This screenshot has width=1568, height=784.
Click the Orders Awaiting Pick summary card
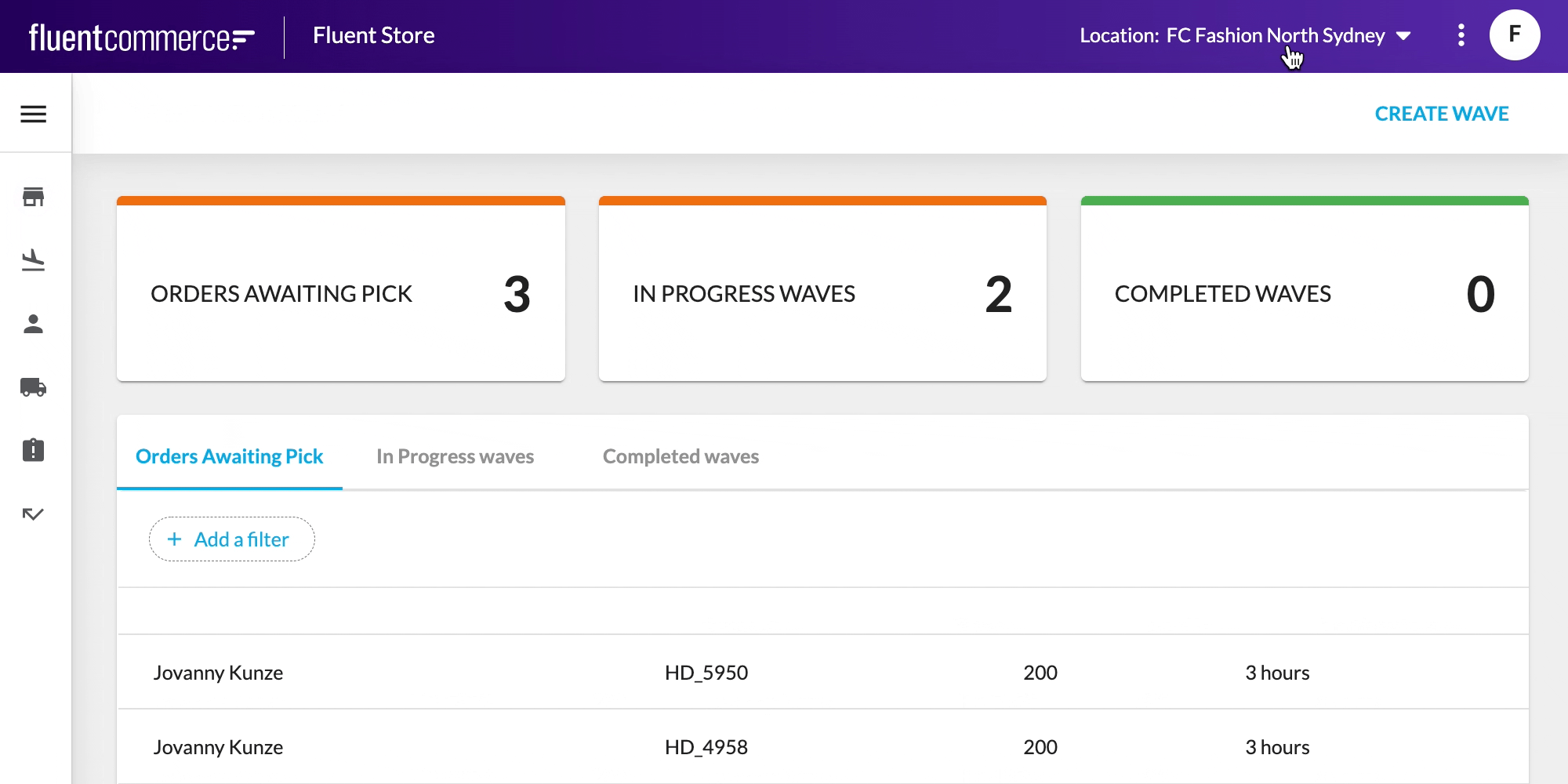click(x=340, y=290)
